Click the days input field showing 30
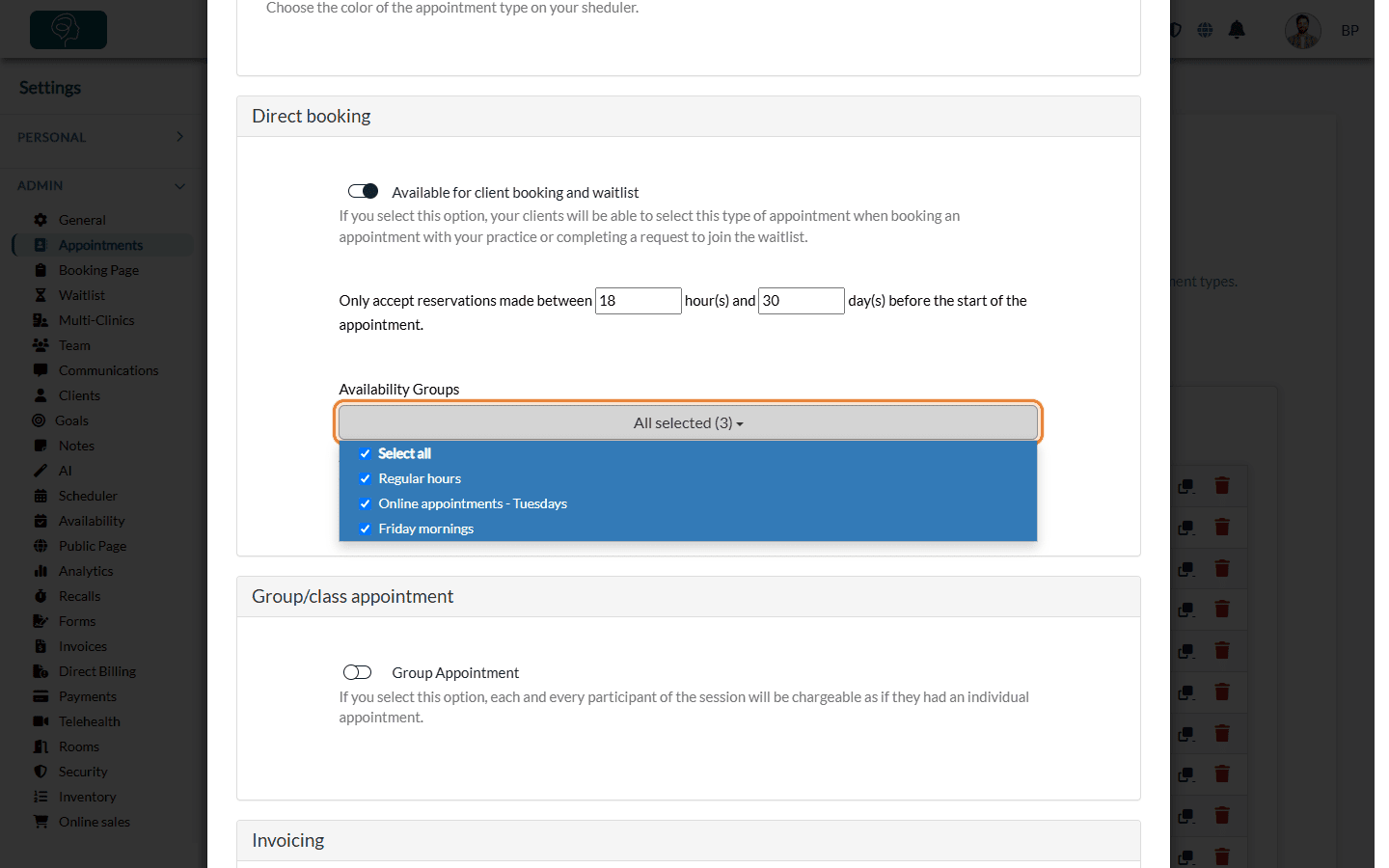Viewport: 1389px width, 868px height. [802, 301]
